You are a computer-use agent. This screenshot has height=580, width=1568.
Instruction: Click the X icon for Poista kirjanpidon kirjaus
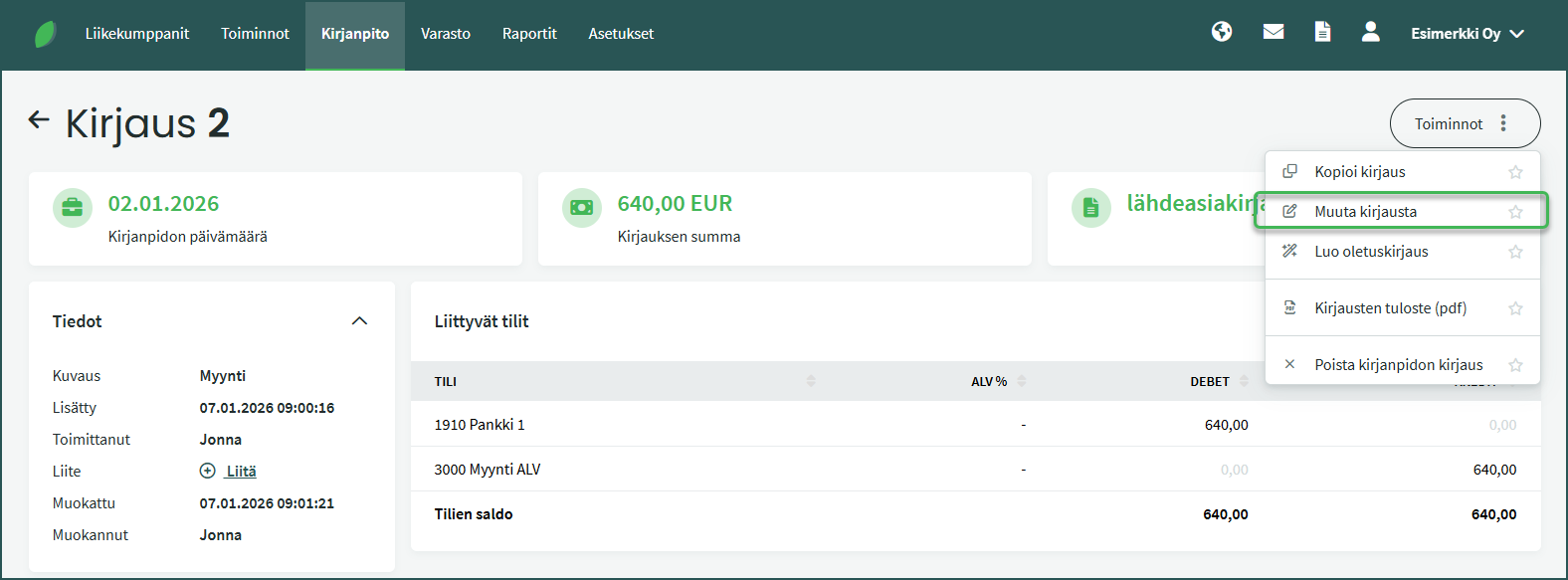click(1289, 364)
